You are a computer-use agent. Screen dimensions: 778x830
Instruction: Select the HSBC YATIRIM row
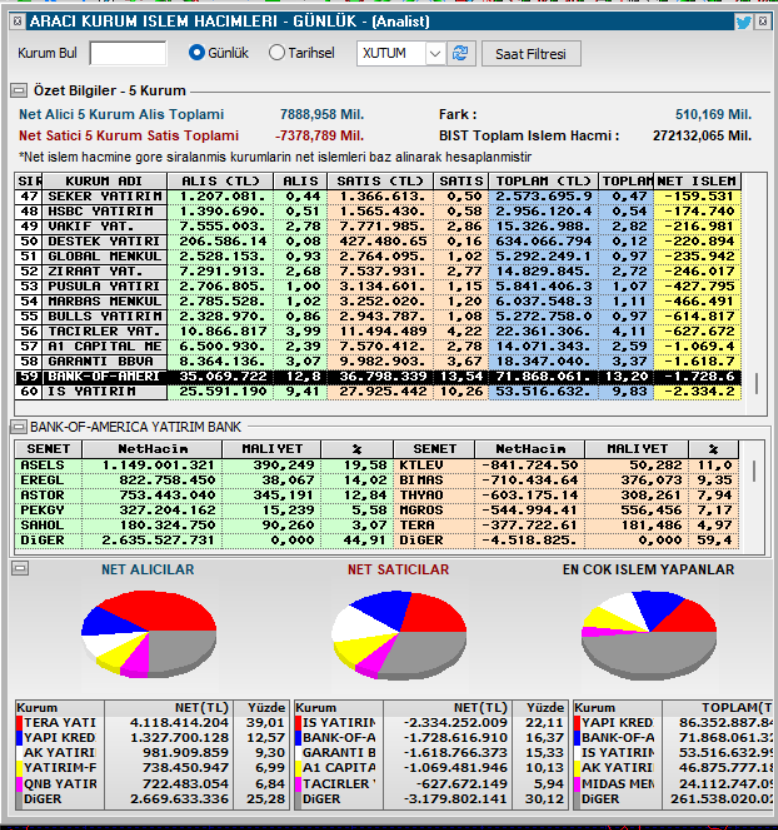point(378,211)
